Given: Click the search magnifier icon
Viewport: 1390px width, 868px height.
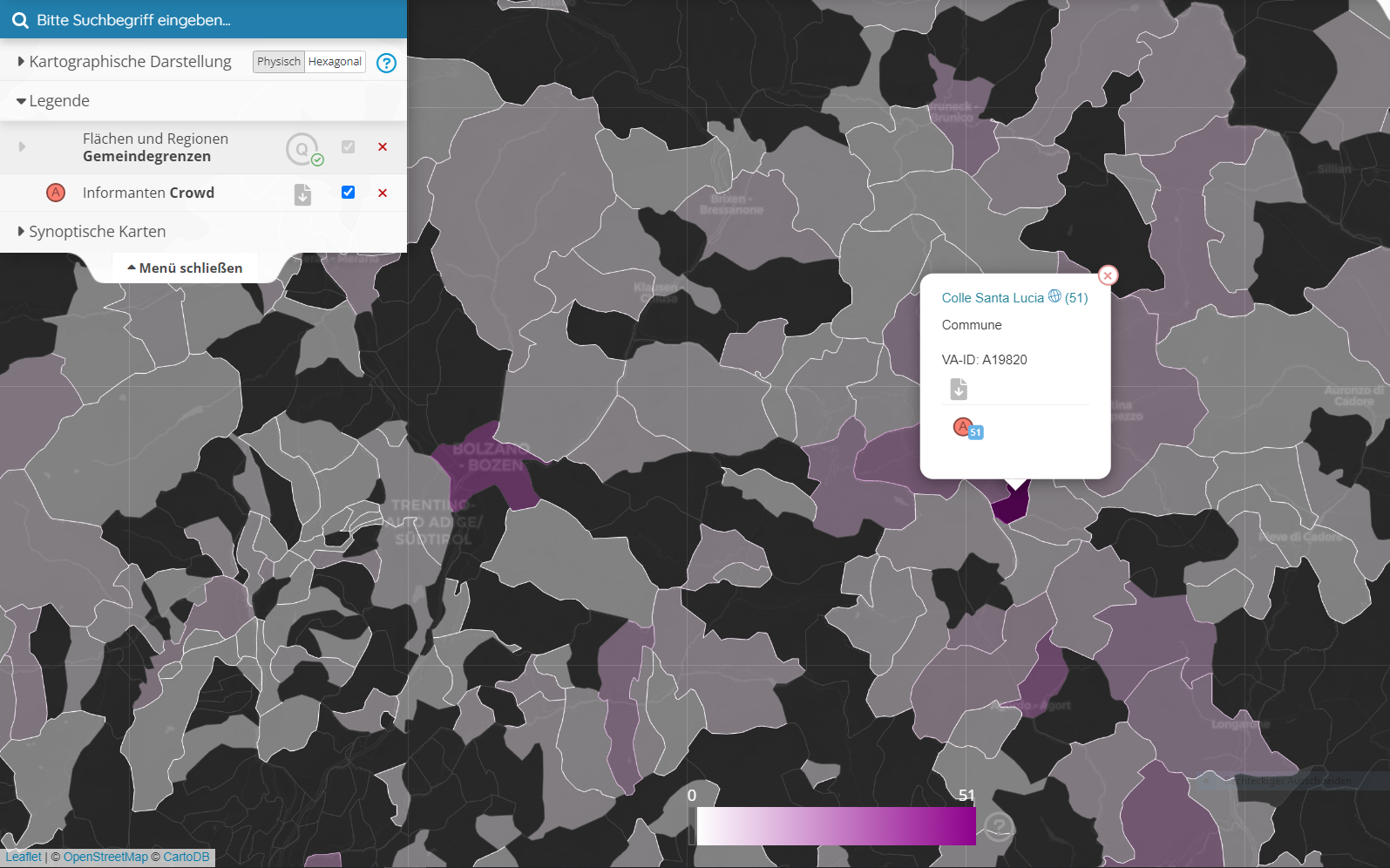Looking at the screenshot, I should tap(20, 20).
